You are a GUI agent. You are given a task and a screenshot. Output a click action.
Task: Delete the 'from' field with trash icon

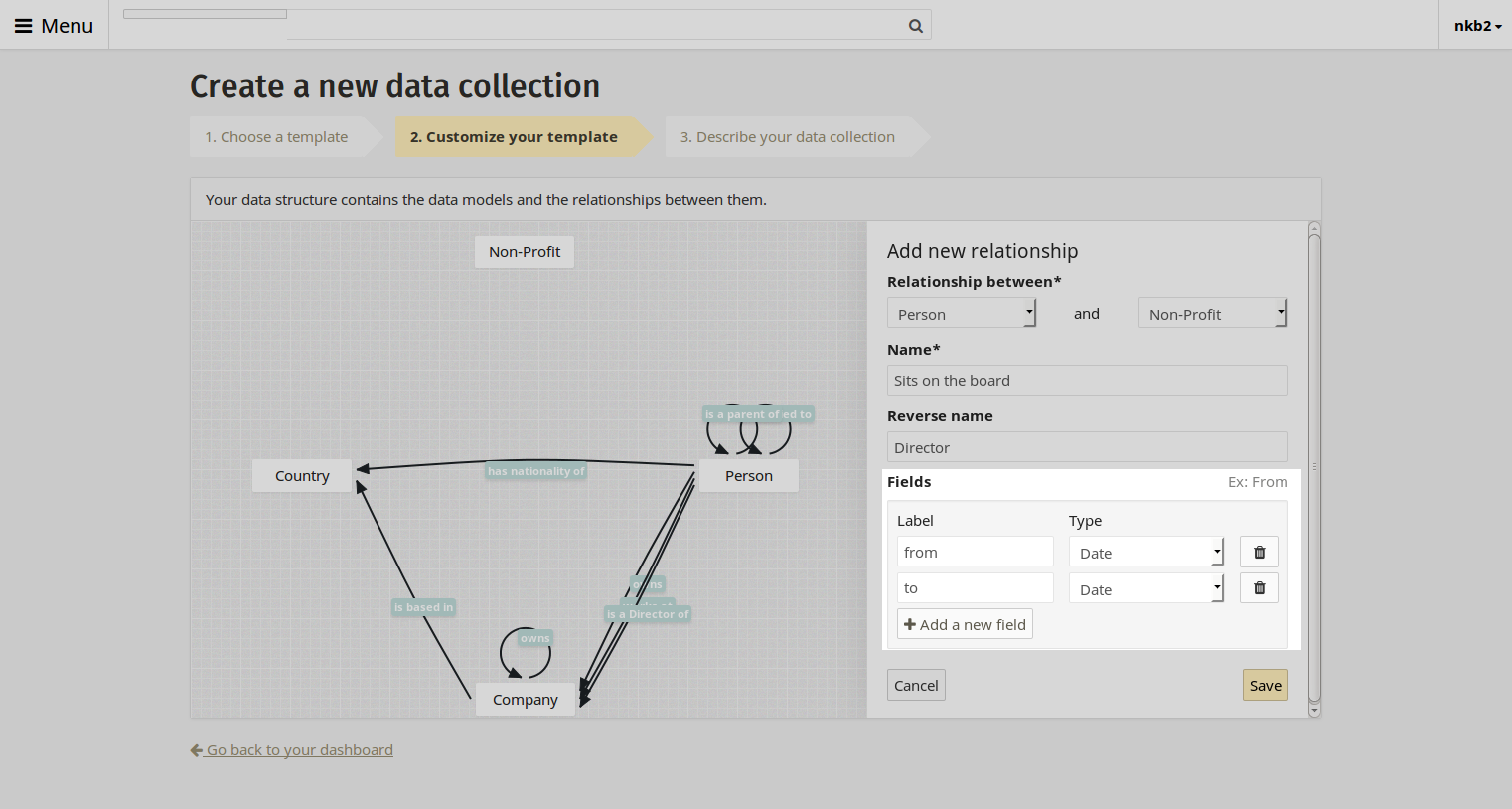pyautogui.click(x=1259, y=553)
